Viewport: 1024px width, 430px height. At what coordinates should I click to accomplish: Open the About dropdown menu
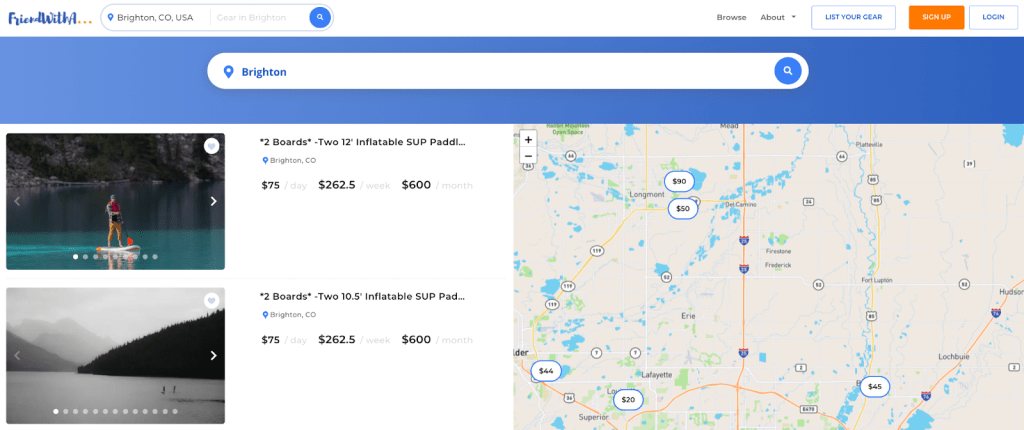pos(778,17)
